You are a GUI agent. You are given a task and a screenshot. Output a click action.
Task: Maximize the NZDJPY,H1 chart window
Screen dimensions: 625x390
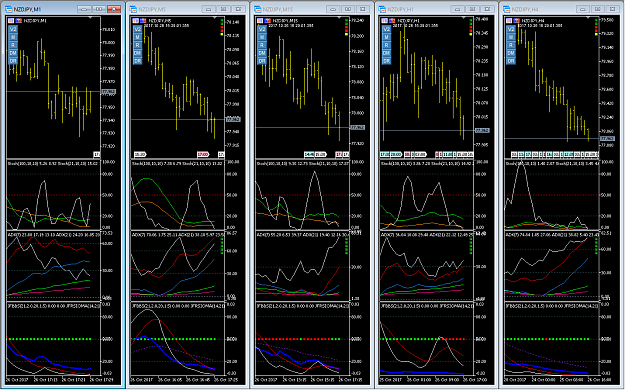click(x=472, y=9)
